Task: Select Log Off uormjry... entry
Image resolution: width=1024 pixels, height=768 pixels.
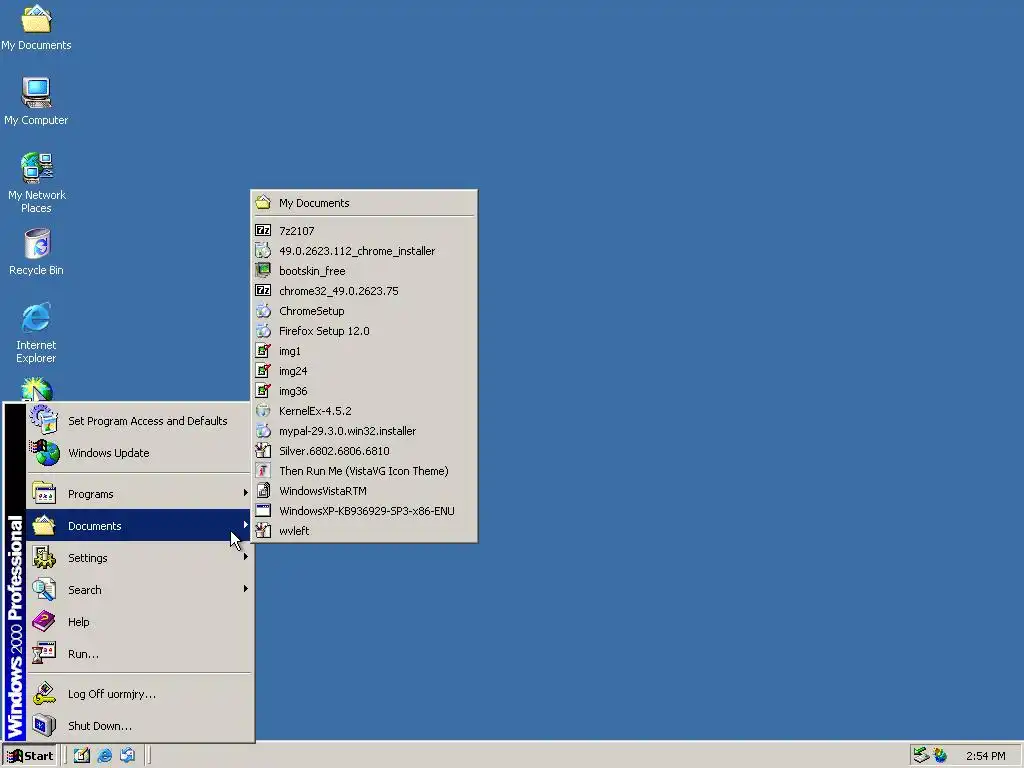Action: [138, 694]
